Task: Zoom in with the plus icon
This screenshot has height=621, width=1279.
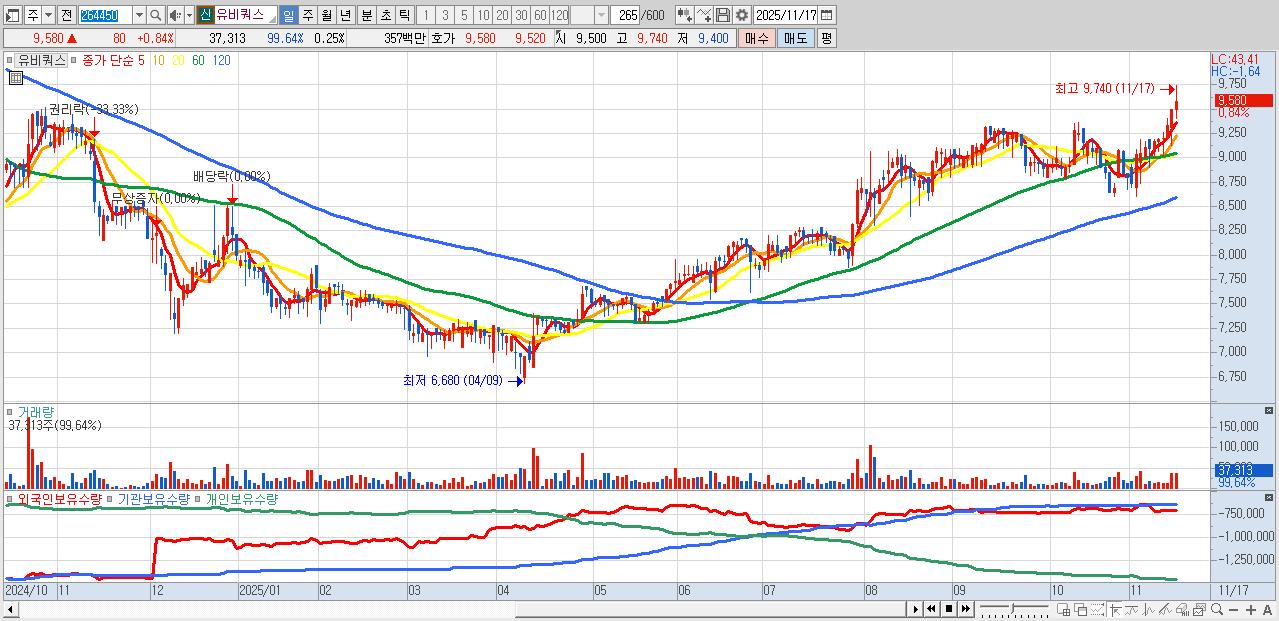Action: point(1251,609)
